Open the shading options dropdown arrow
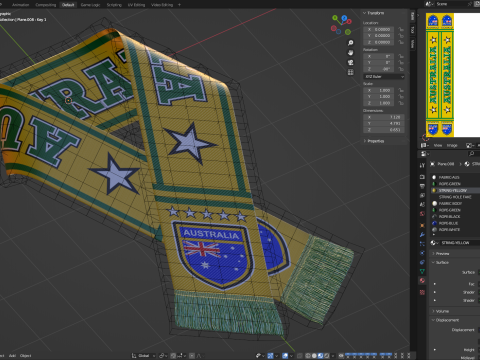Screen dimensions: 480x360 pos(333,356)
